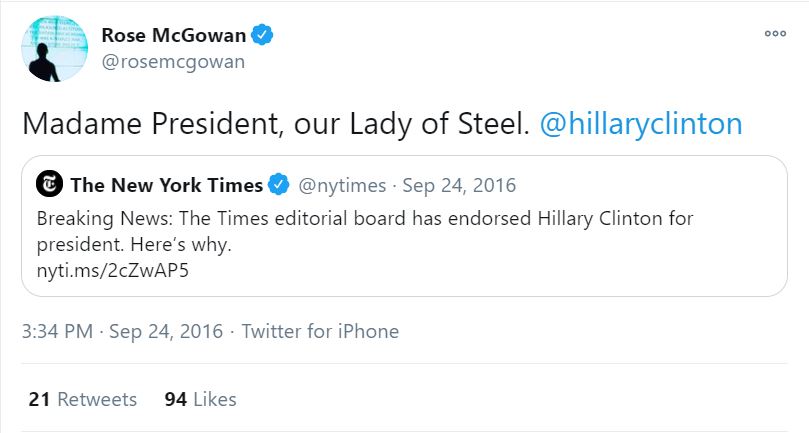The image size is (809, 433).
Task: Open the tweet's more options menu
Action: pyautogui.click(x=775, y=34)
